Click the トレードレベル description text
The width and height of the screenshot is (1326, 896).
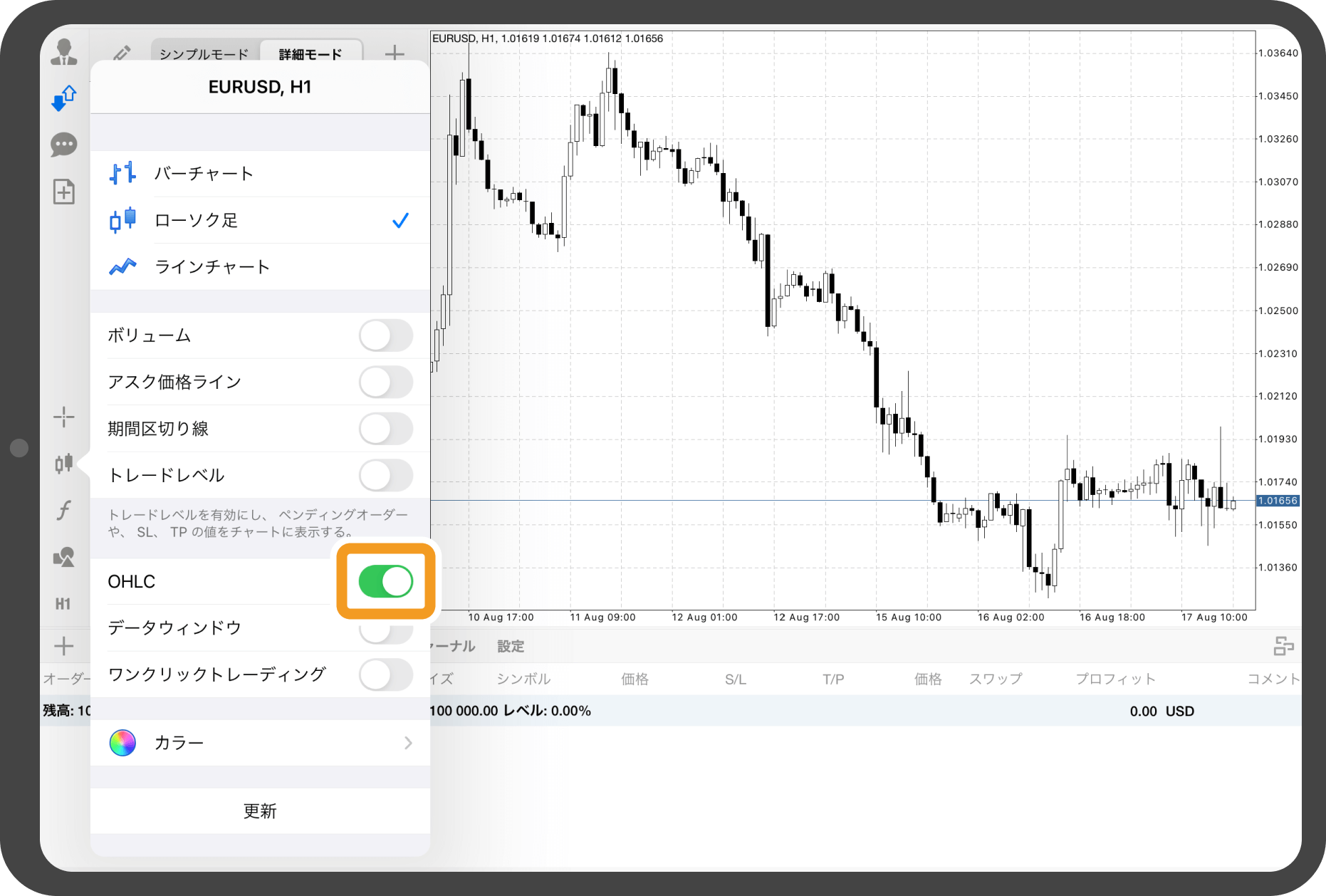tap(258, 523)
